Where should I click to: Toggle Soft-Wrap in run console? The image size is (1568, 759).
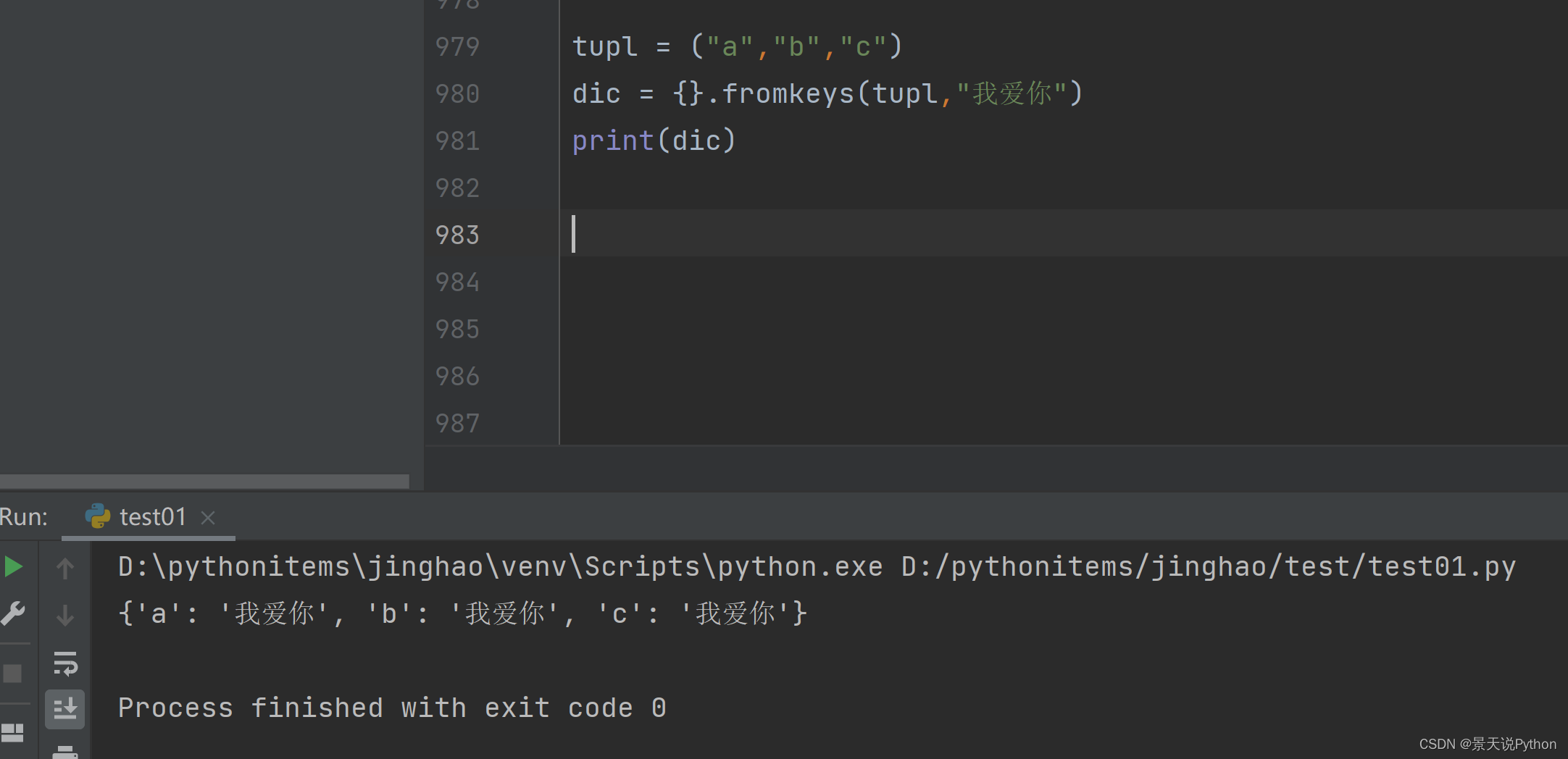coord(65,663)
